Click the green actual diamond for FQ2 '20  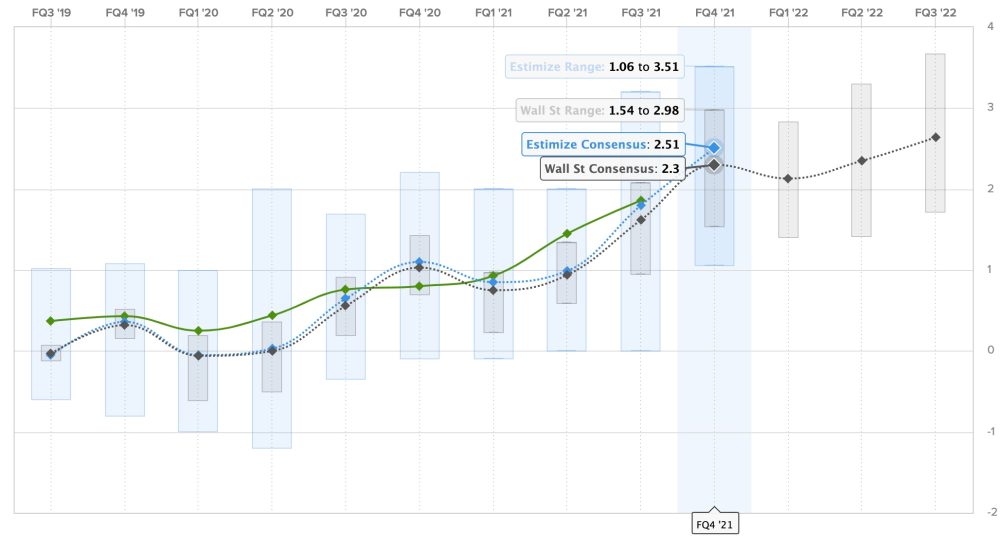[272, 315]
